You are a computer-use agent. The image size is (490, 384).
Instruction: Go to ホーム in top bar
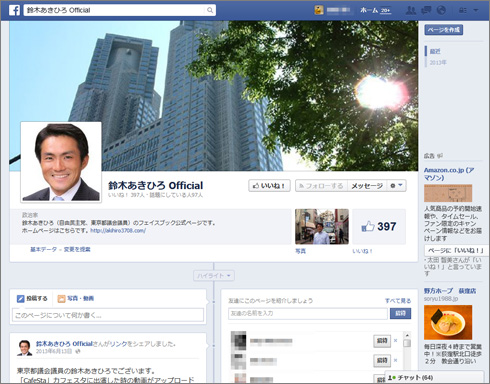click(x=369, y=10)
